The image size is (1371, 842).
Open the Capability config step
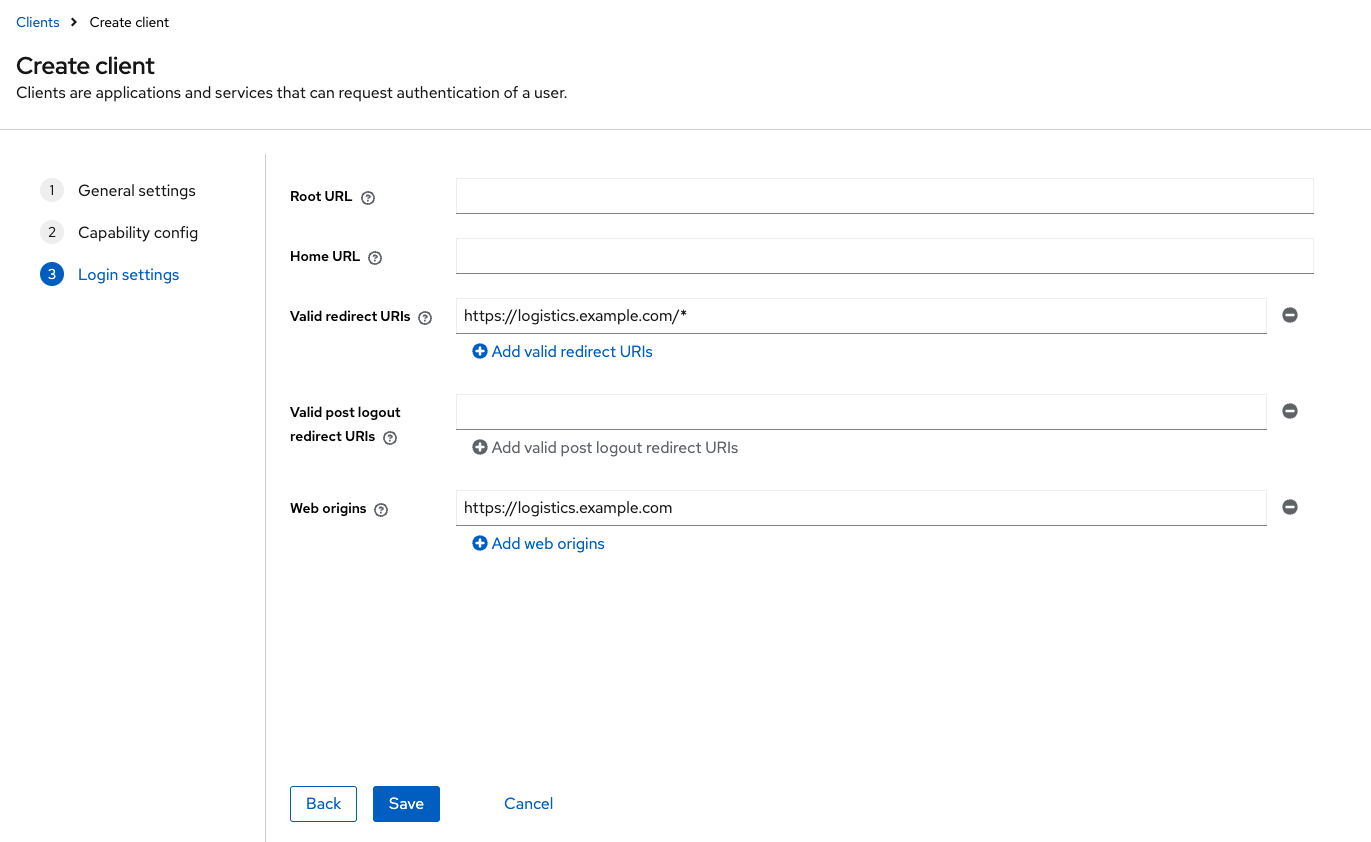pos(138,232)
